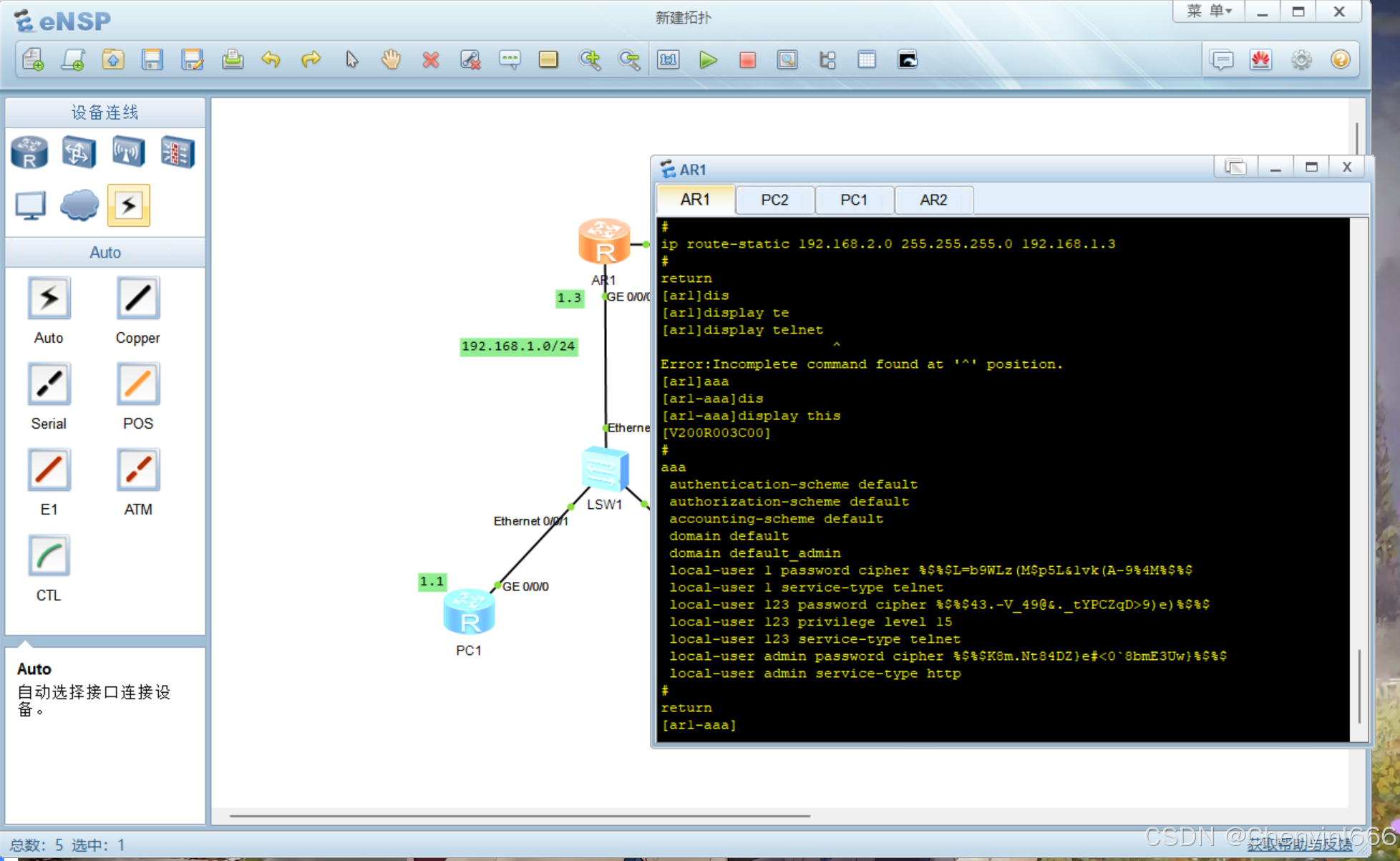Switch to the AR2 tab
Viewport: 1400px width, 861px height.
934,200
